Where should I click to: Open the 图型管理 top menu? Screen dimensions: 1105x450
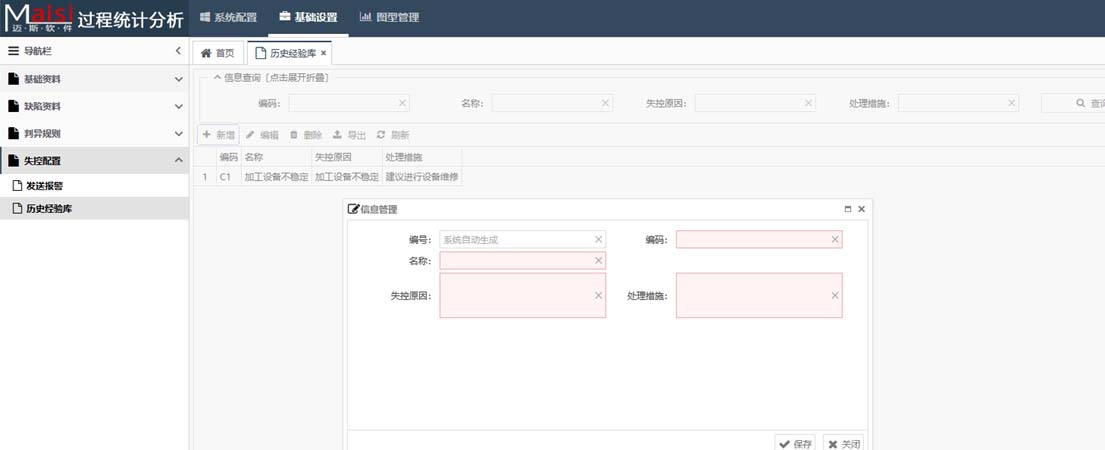click(x=389, y=18)
